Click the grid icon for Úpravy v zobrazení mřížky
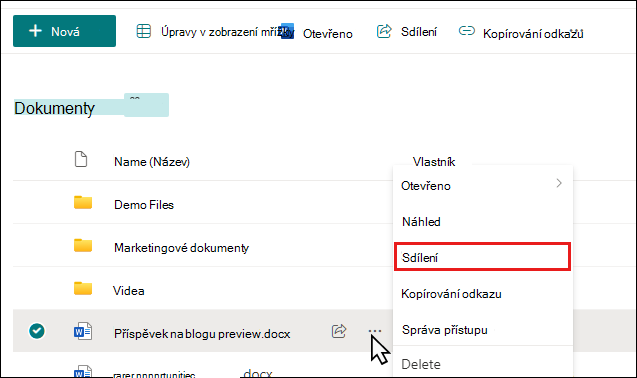637x378 pixels. [143, 31]
